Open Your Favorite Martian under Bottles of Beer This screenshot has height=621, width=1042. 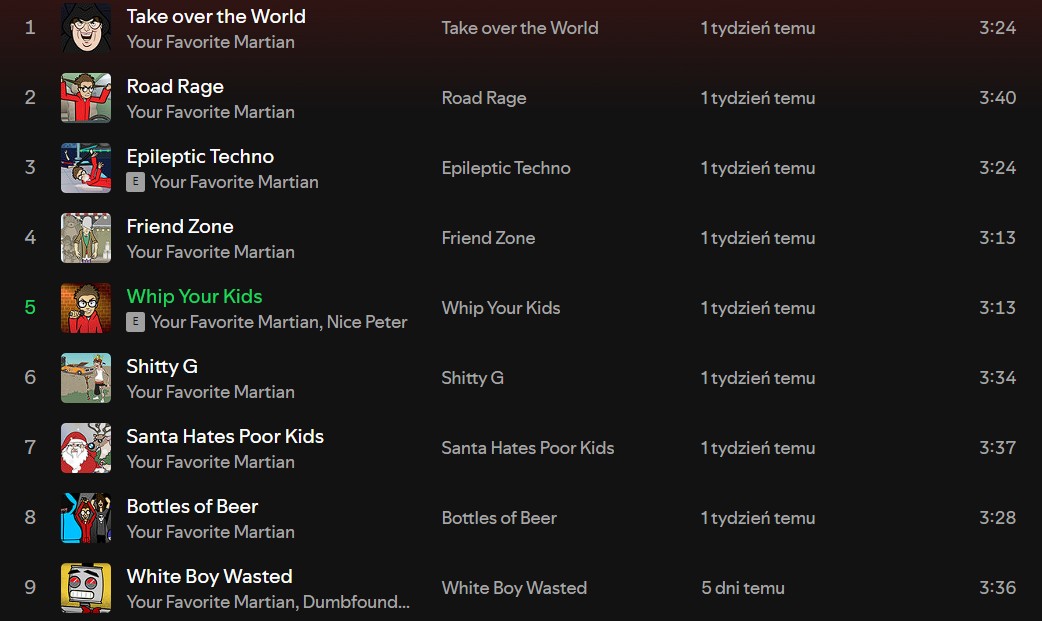(210, 532)
